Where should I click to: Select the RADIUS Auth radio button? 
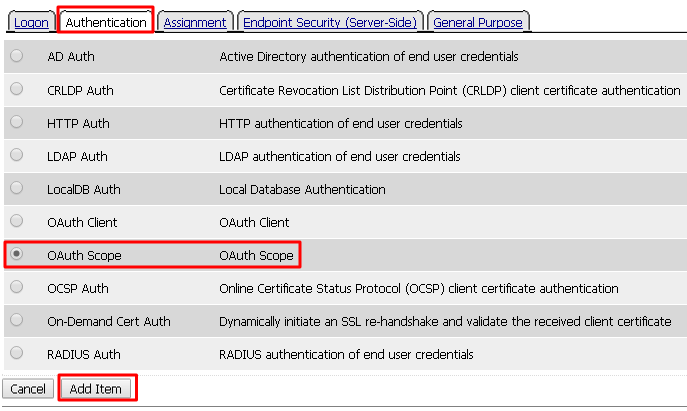(x=17, y=353)
